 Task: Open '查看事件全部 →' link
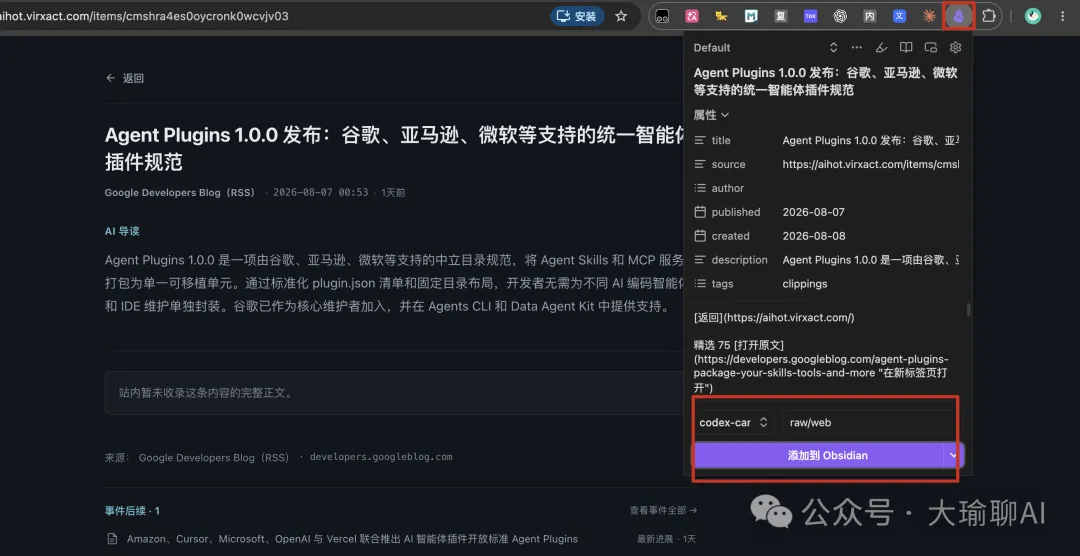click(x=663, y=511)
